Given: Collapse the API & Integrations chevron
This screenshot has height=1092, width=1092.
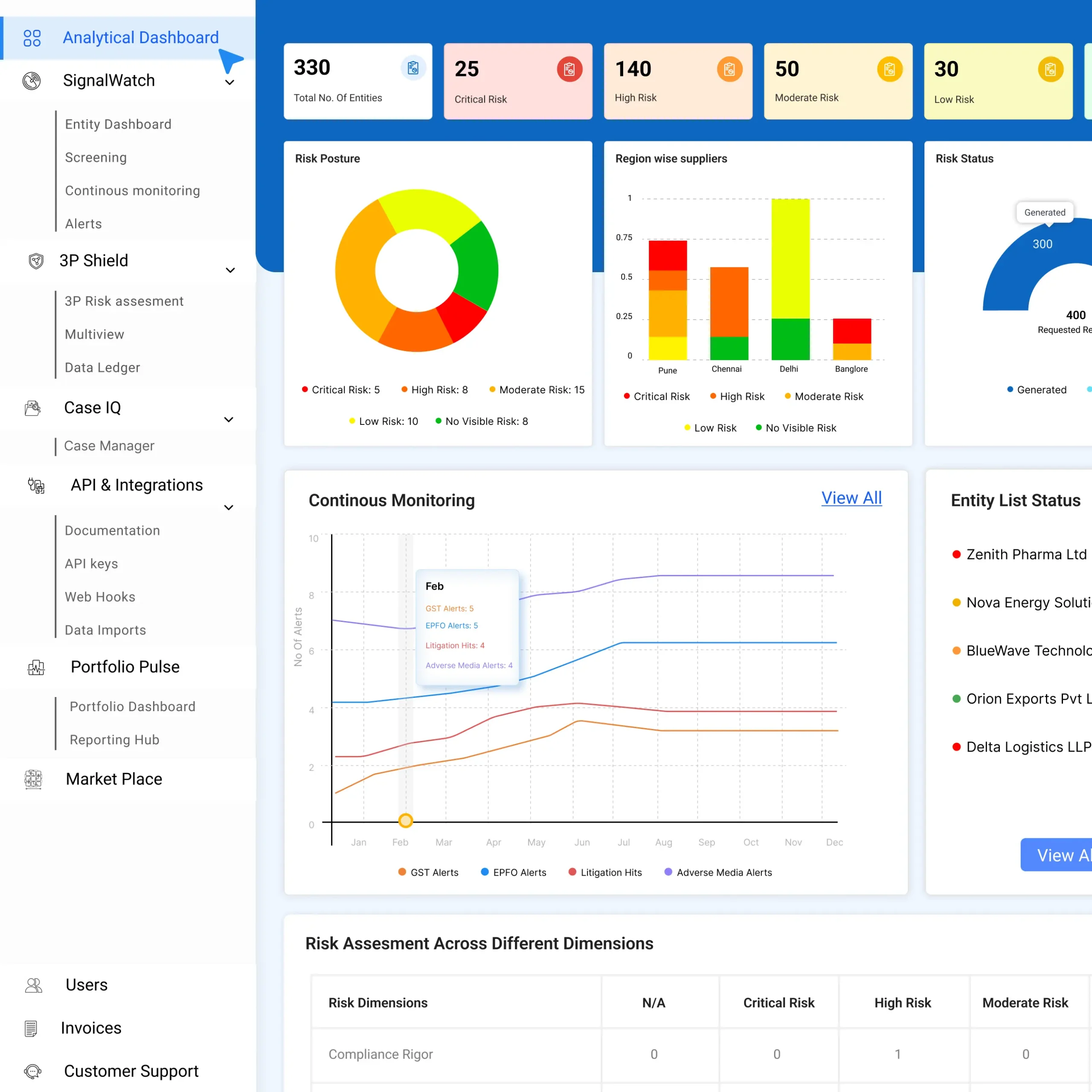Looking at the screenshot, I should [x=229, y=508].
